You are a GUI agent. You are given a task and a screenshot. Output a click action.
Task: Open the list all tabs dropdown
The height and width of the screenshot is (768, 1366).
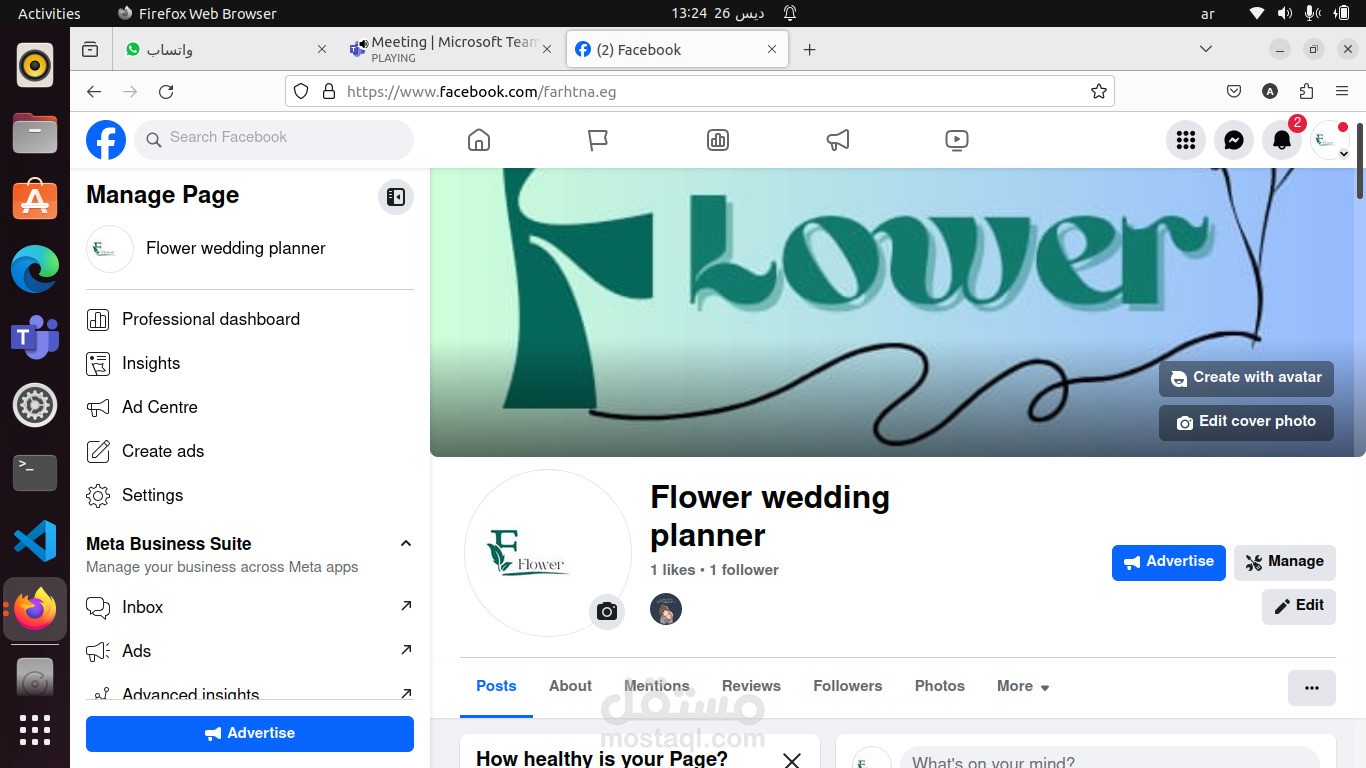point(1206,49)
